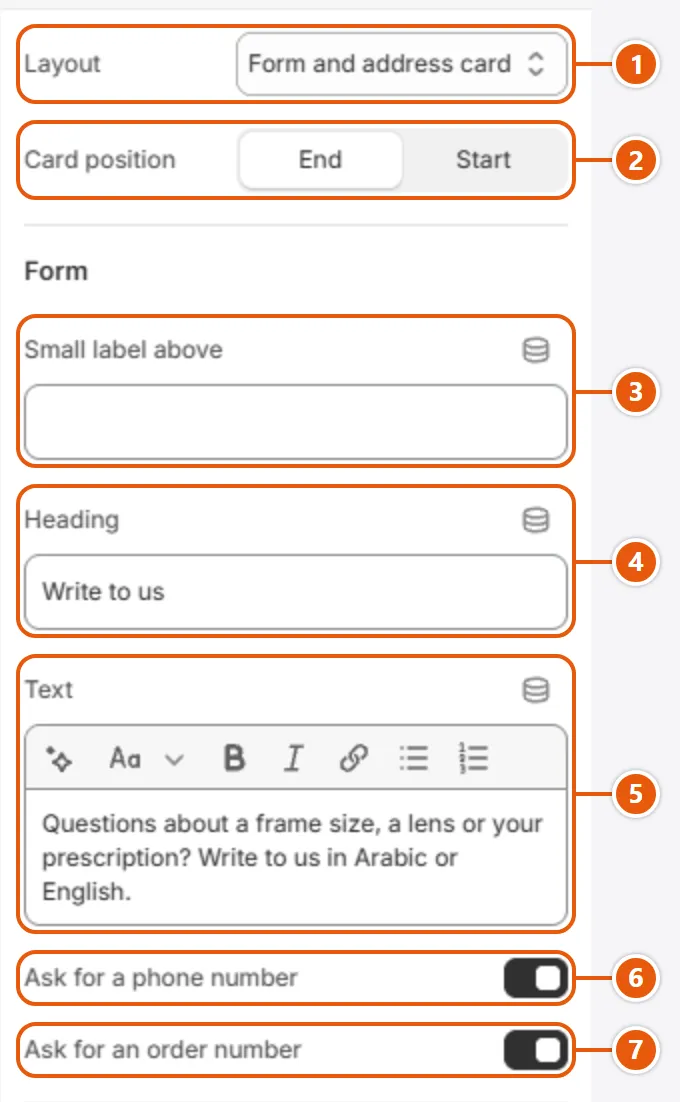Viewport: 680px width, 1102px height.
Task: Click the Layout label
Action: pos(63,64)
